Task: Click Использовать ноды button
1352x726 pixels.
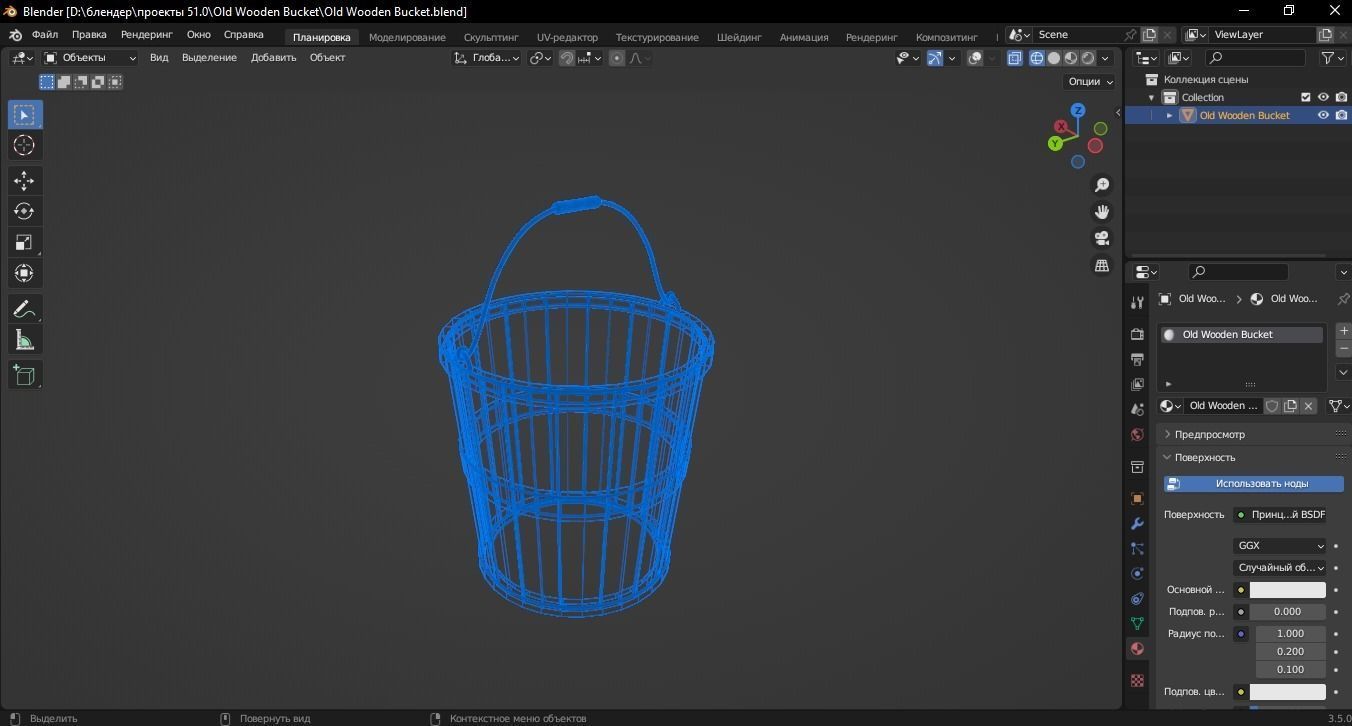Action: (x=1253, y=484)
